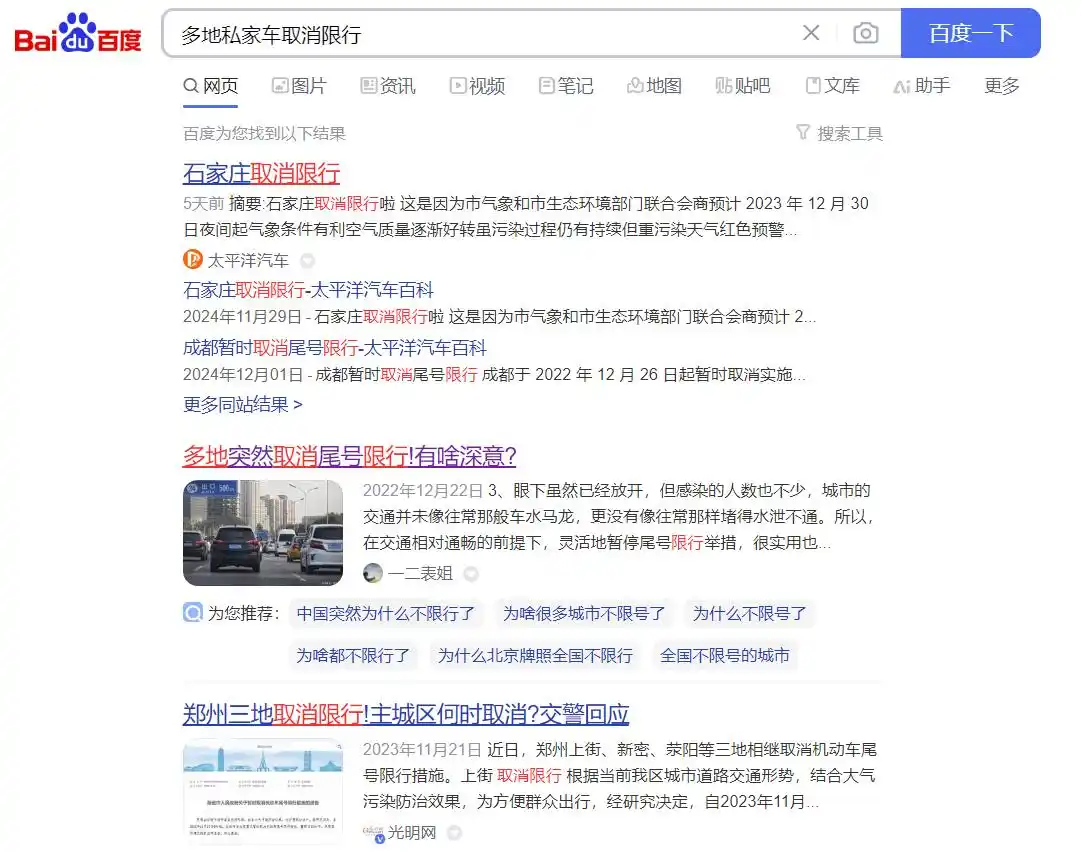Click the traffic photo thumbnail
The height and width of the screenshot is (852, 1081).
(262, 531)
